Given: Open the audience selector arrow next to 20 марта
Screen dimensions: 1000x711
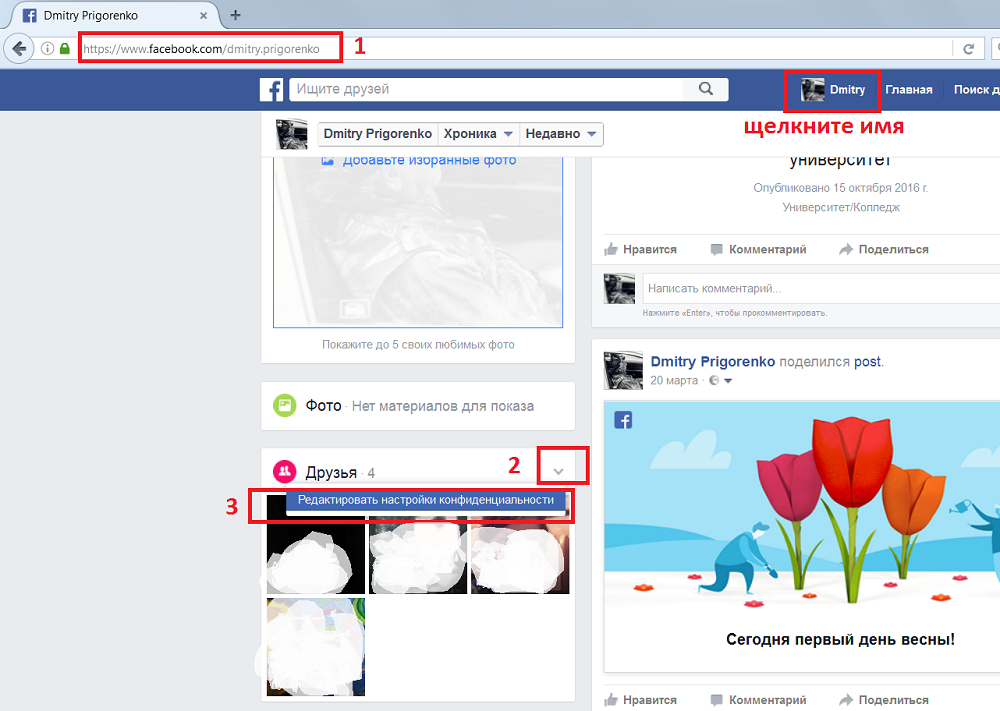Looking at the screenshot, I should [728, 381].
